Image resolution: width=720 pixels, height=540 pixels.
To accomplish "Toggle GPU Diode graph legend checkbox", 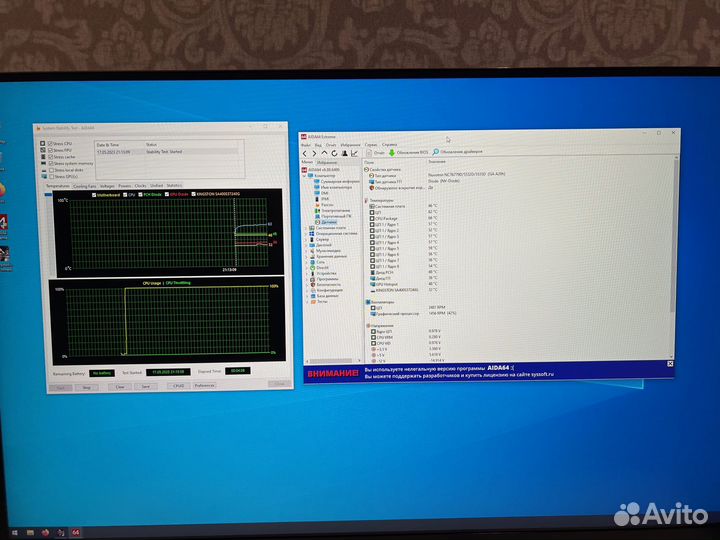I will (x=167, y=194).
